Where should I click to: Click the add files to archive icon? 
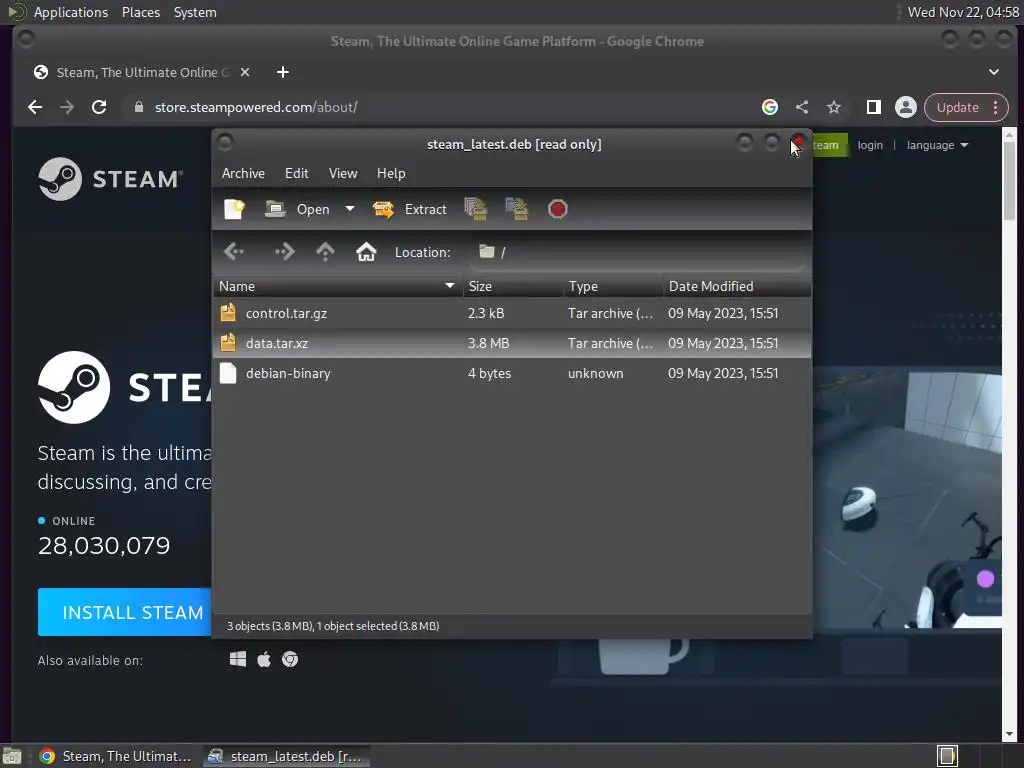pyautogui.click(x=476, y=209)
